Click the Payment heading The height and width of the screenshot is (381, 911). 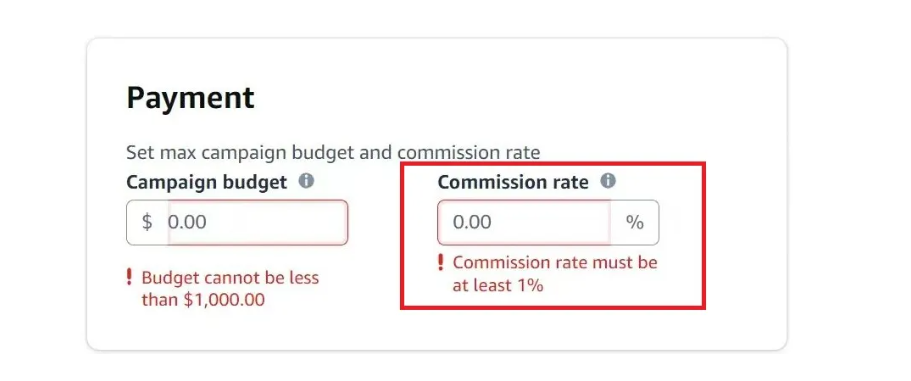190,98
